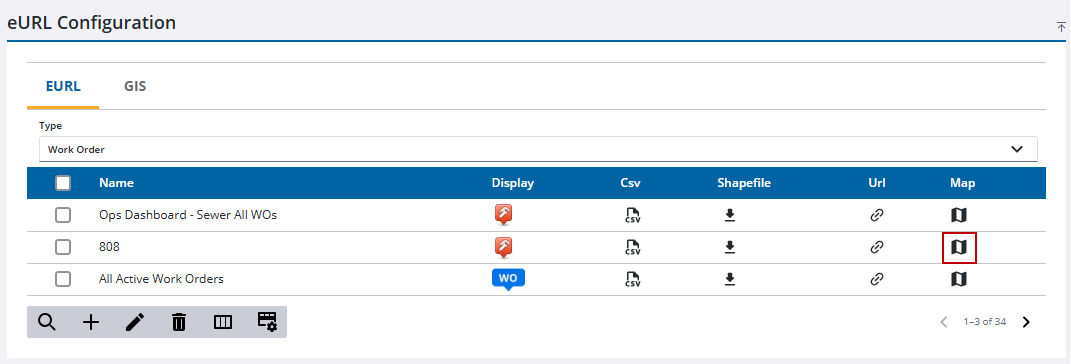Open the grid settings icon with gear
This screenshot has height=364, width=1071.
pyautogui.click(x=267, y=322)
